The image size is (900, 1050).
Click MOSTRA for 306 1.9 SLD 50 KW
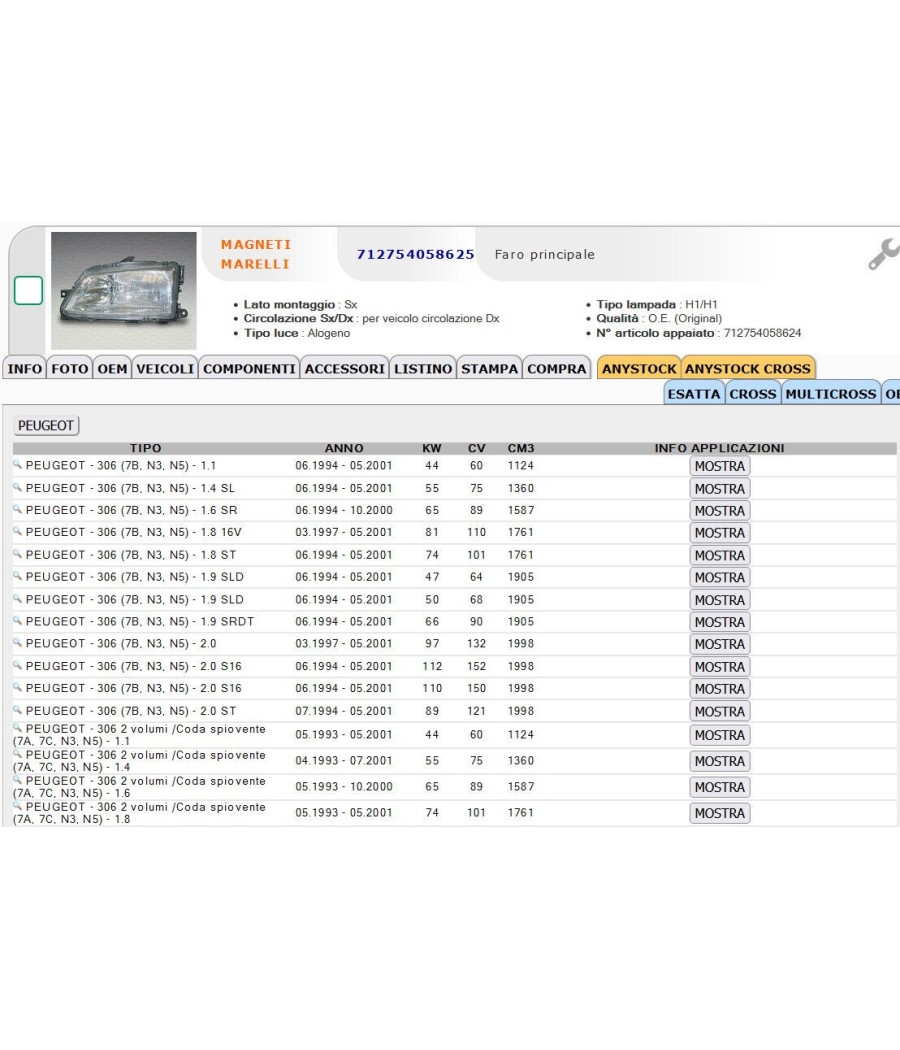[720, 600]
